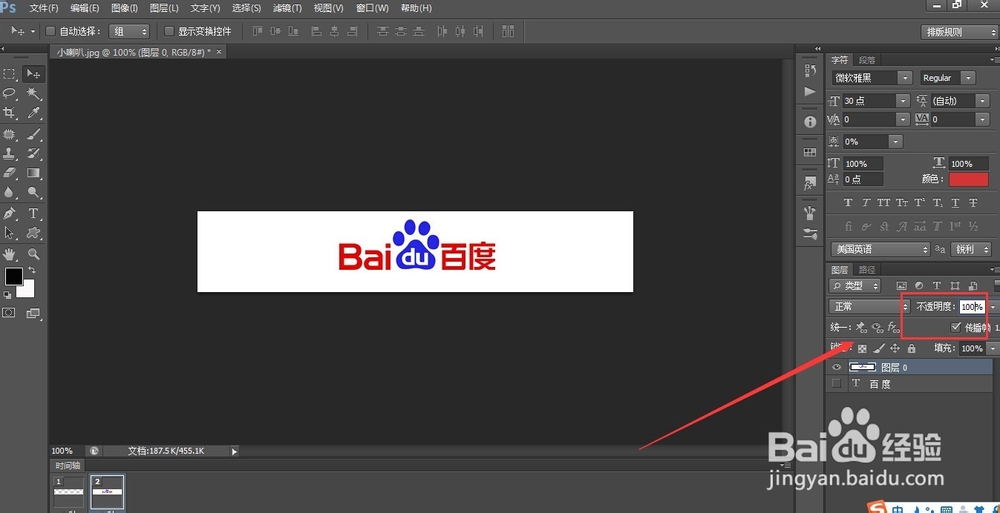Toggle Quick Mask mode
This screenshot has height=513, width=1000.
tap(9, 313)
